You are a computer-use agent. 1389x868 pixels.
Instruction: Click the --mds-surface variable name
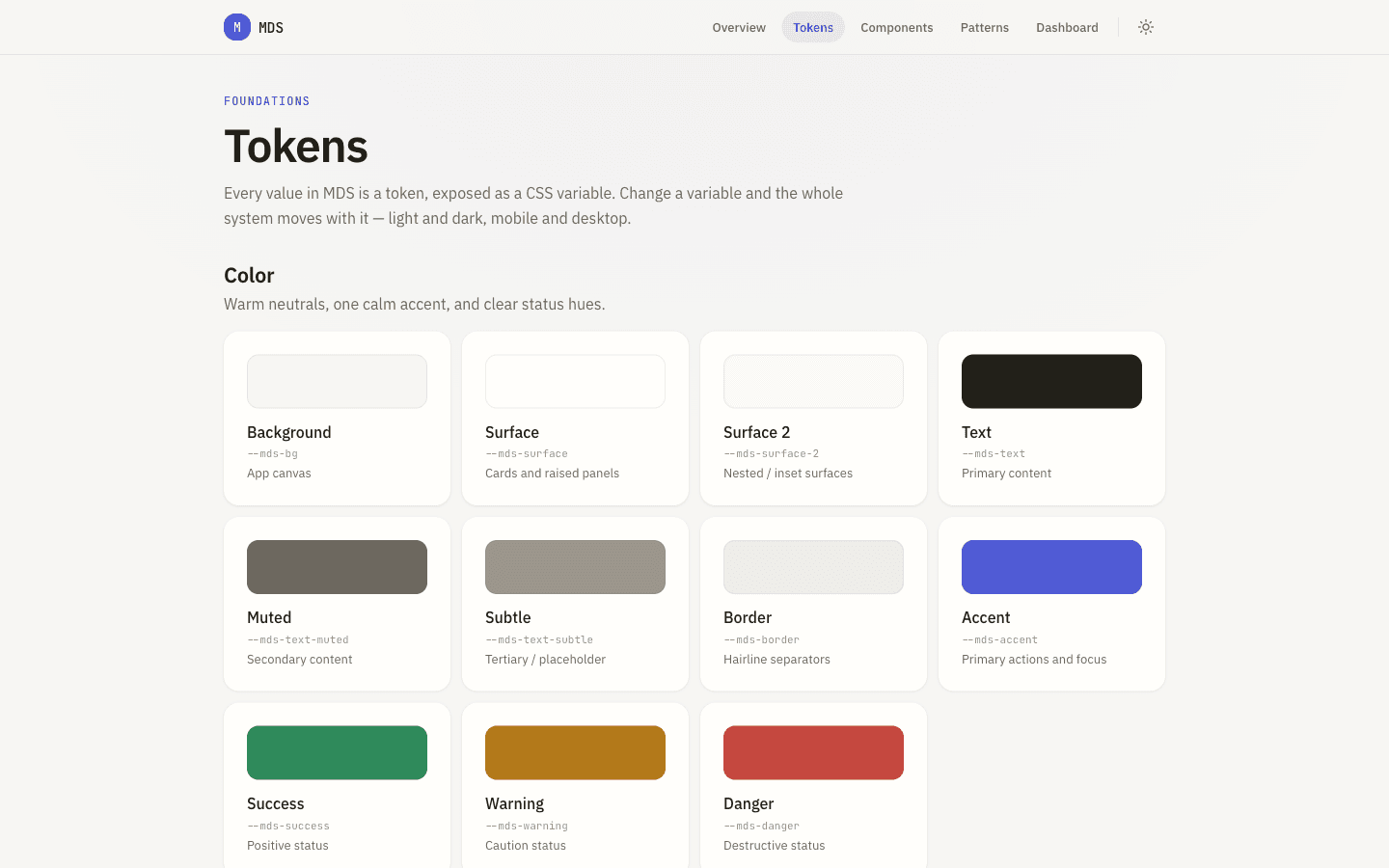click(x=527, y=453)
